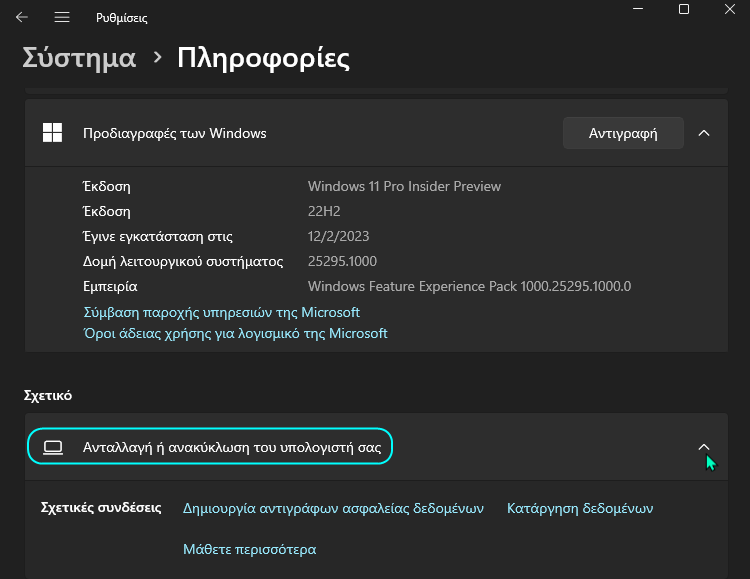750x579 pixels.
Task: Open the Όροι άδειας χρήσης για λογισμικό link
Action: [235, 333]
